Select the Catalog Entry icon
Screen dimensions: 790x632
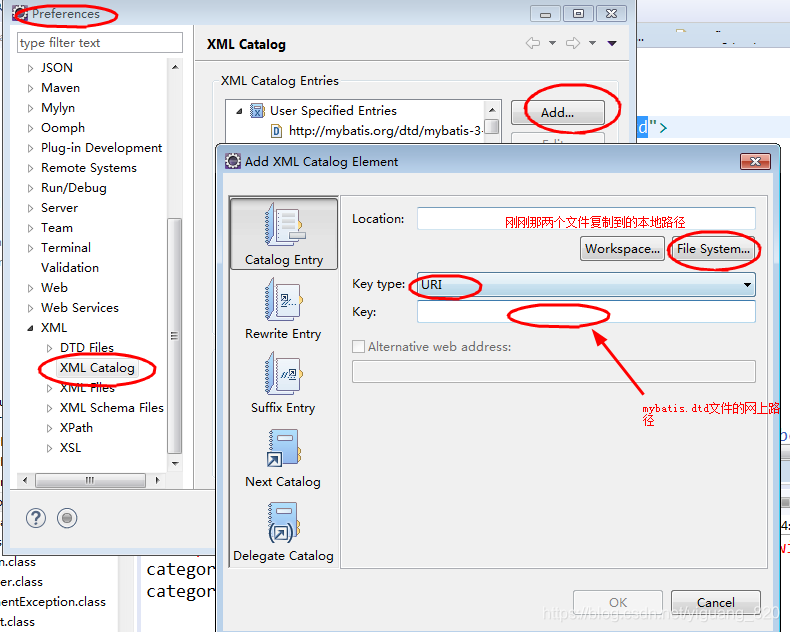coord(285,224)
